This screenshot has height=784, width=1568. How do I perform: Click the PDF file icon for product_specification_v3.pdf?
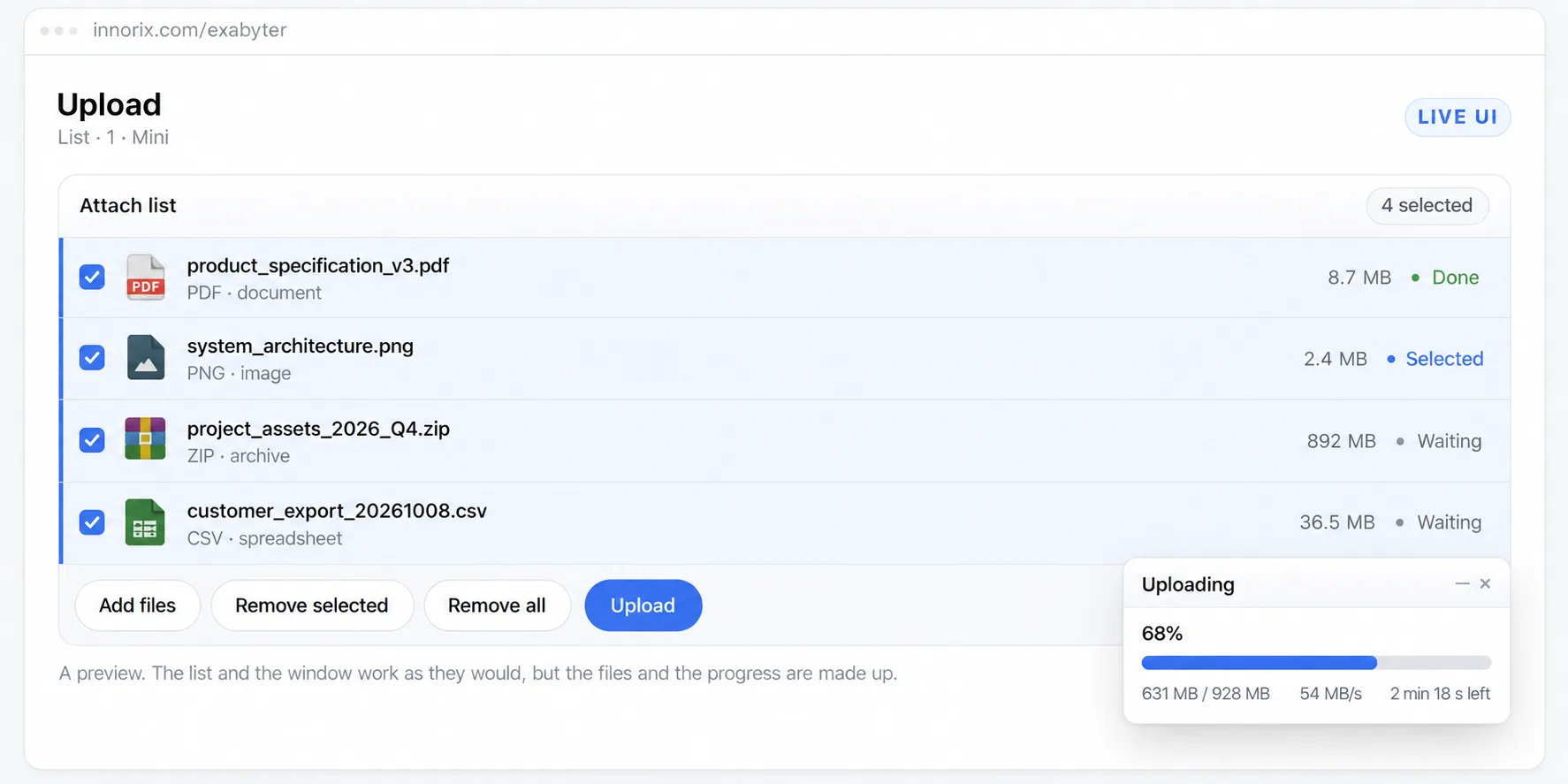[x=145, y=278]
